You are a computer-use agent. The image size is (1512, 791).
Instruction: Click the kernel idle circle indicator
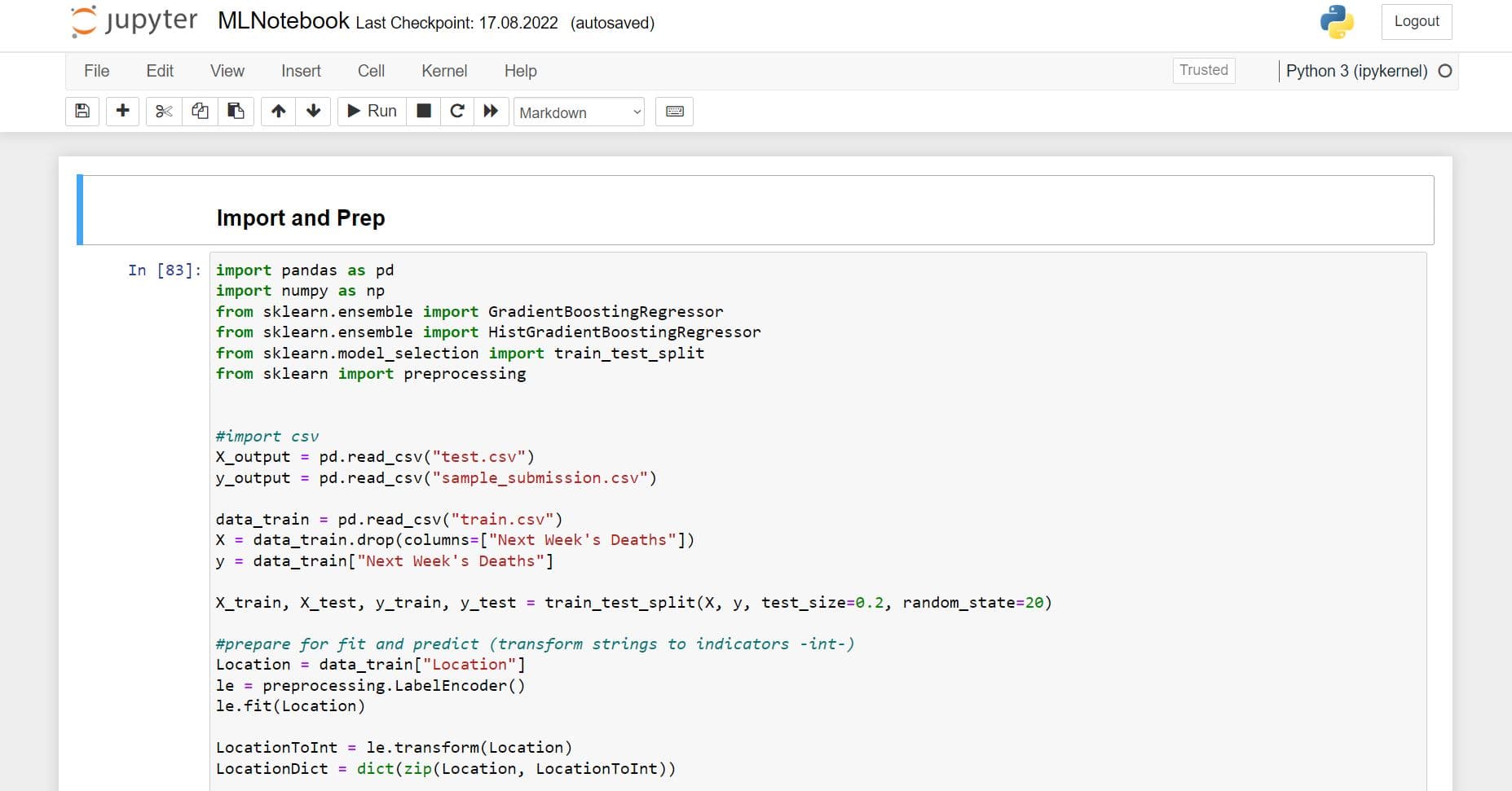pos(1445,71)
